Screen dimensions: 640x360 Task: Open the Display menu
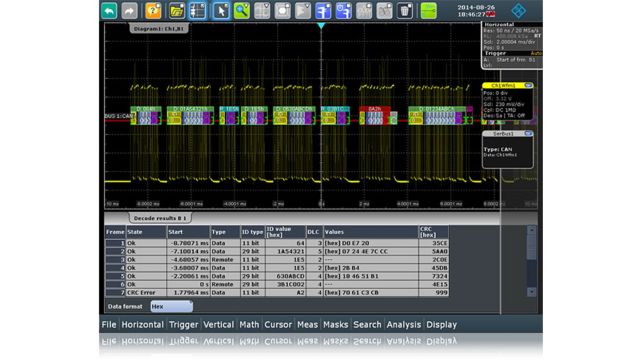click(442, 324)
